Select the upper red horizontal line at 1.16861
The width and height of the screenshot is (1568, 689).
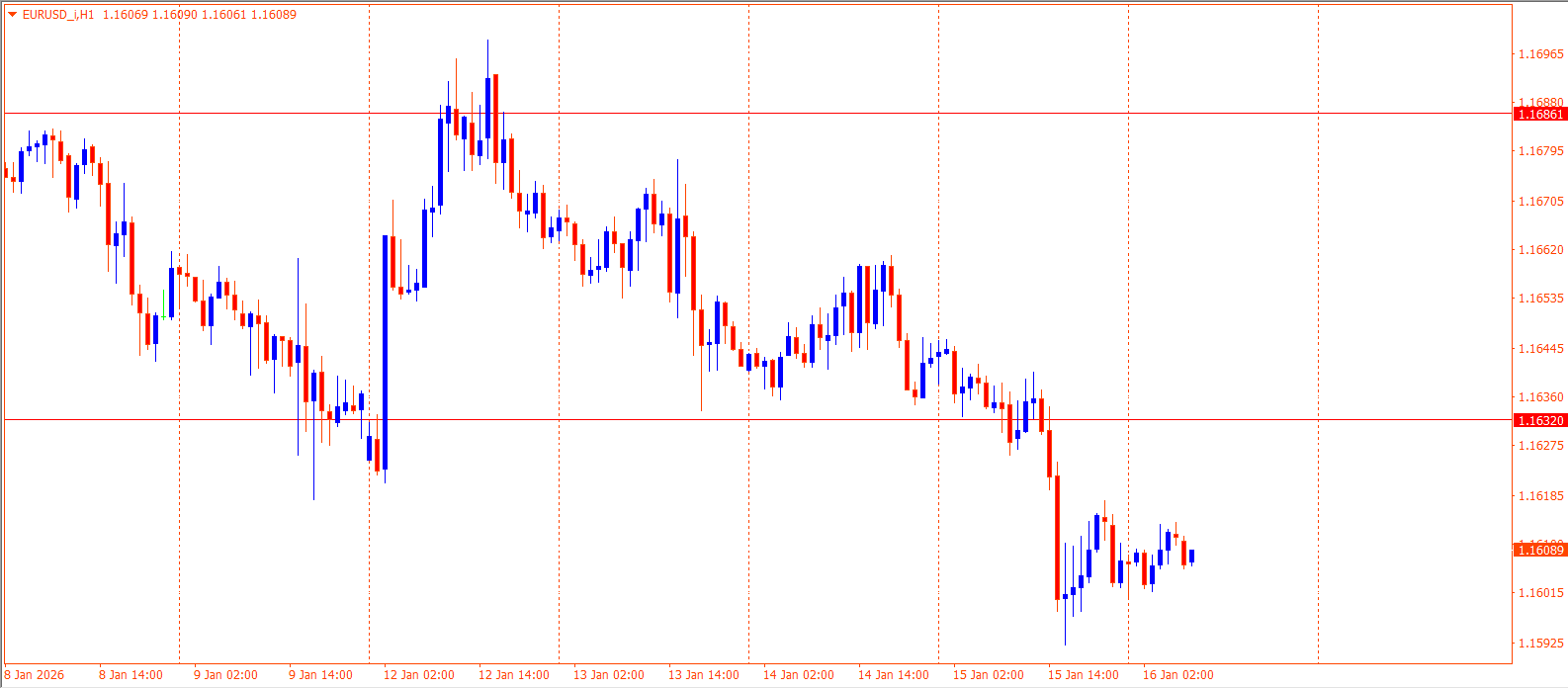tap(757, 114)
